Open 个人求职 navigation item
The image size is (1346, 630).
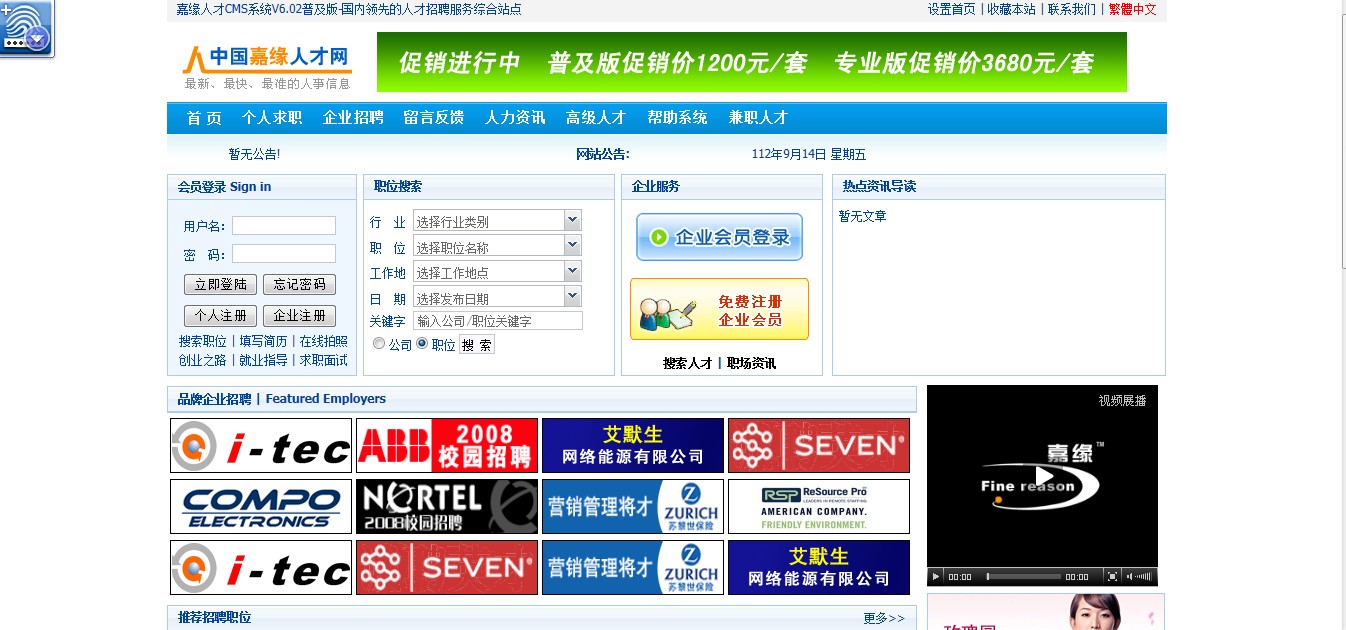point(272,118)
